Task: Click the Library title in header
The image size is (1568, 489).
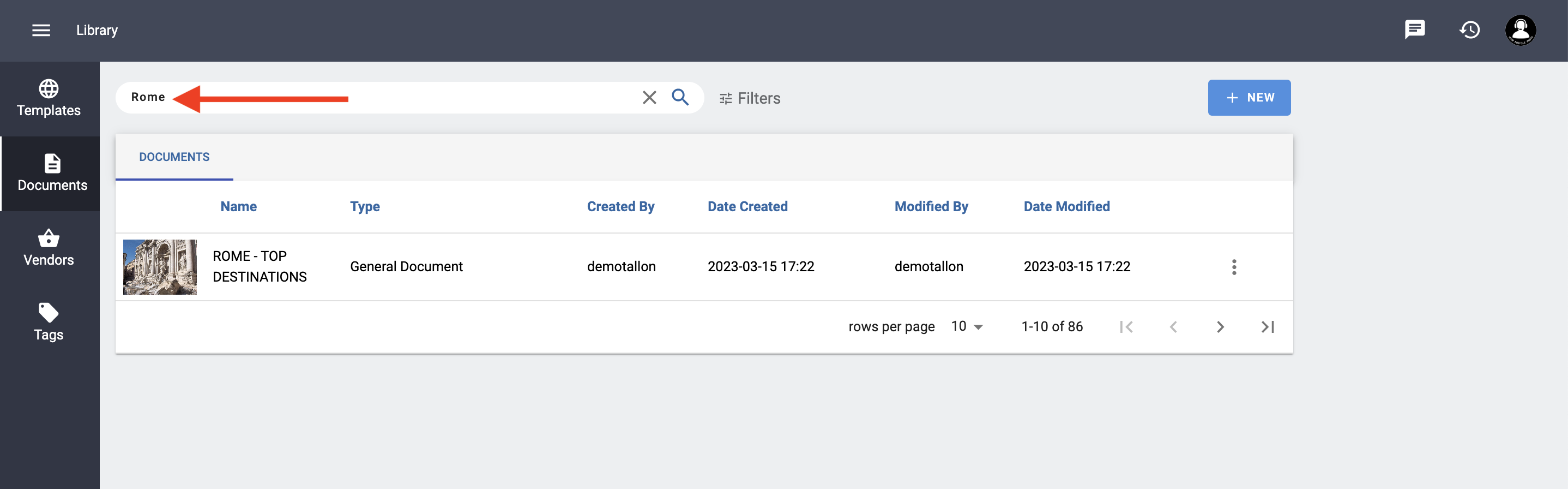Action: click(97, 30)
